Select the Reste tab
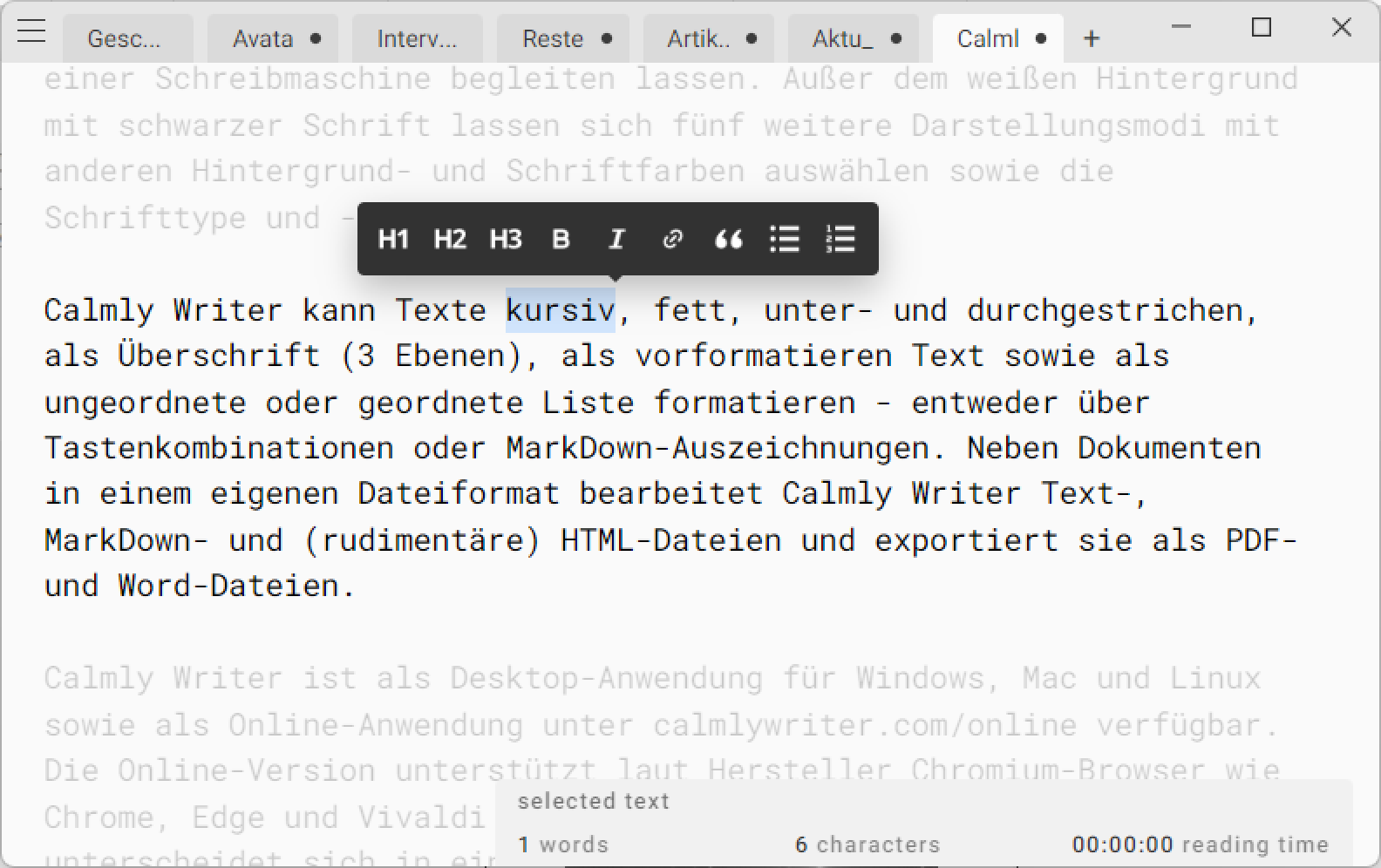This screenshot has width=1381, height=868. click(x=563, y=39)
